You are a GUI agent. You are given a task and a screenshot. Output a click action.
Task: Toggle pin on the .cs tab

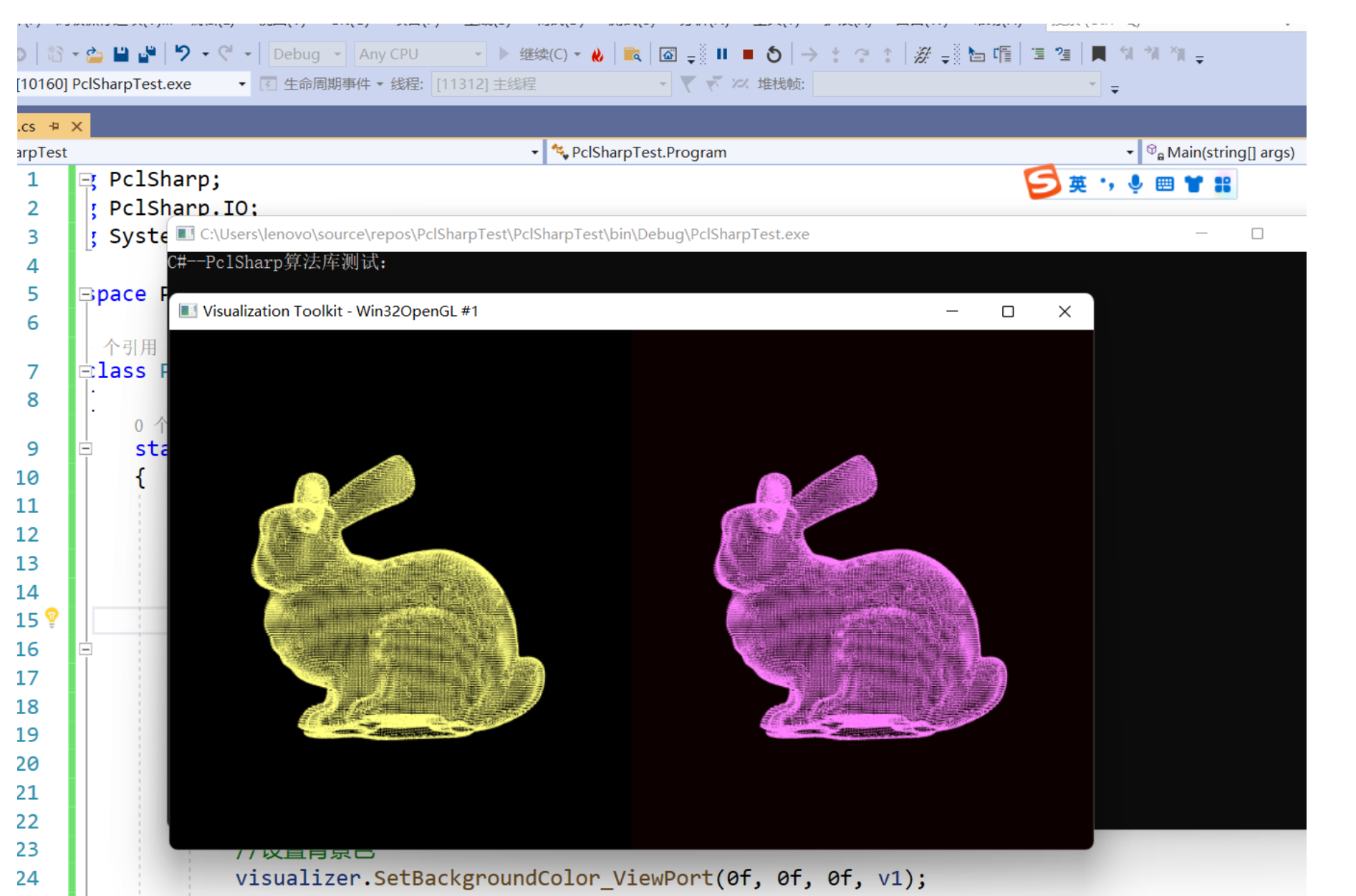(54, 126)
